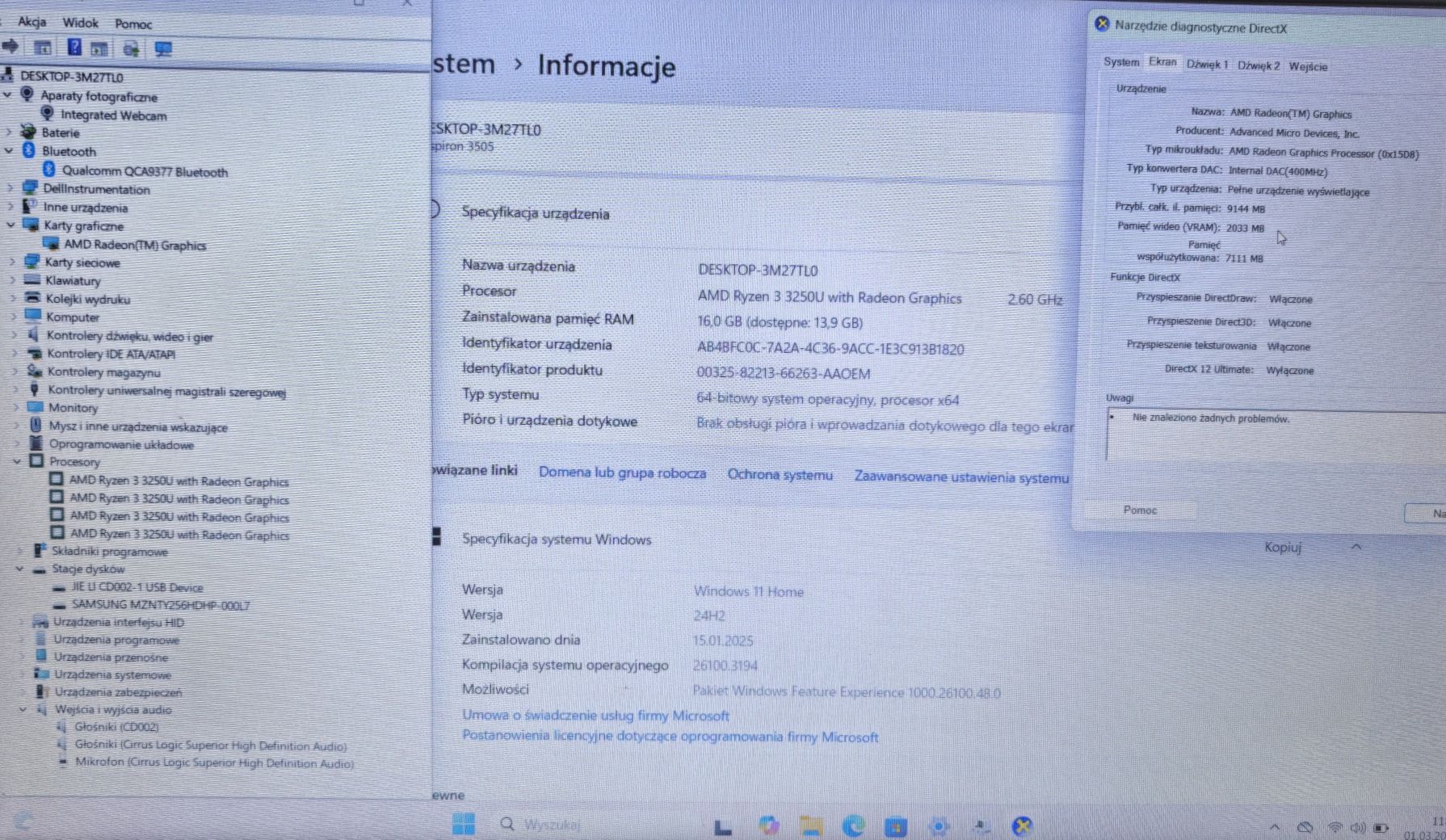Select the DESKTOP-3M27TL0 root node in Device Manager
The height and width of the screenshot is (840, 1446).
[71, 77]
